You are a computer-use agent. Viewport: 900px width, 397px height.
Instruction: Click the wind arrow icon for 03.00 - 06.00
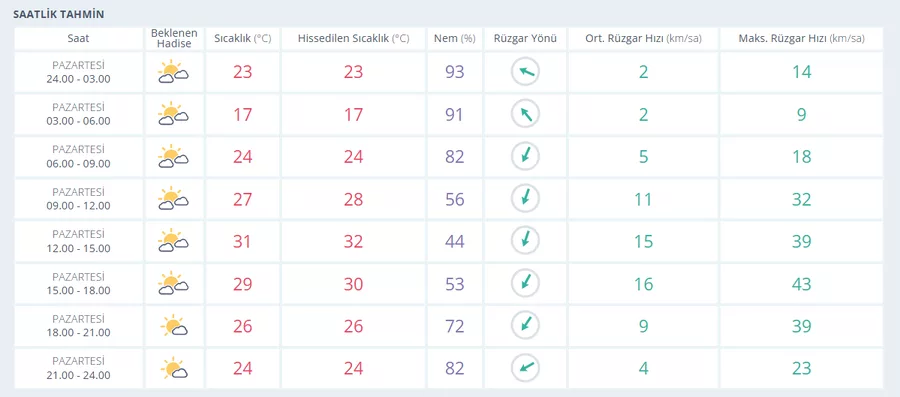tap(525, 114)
